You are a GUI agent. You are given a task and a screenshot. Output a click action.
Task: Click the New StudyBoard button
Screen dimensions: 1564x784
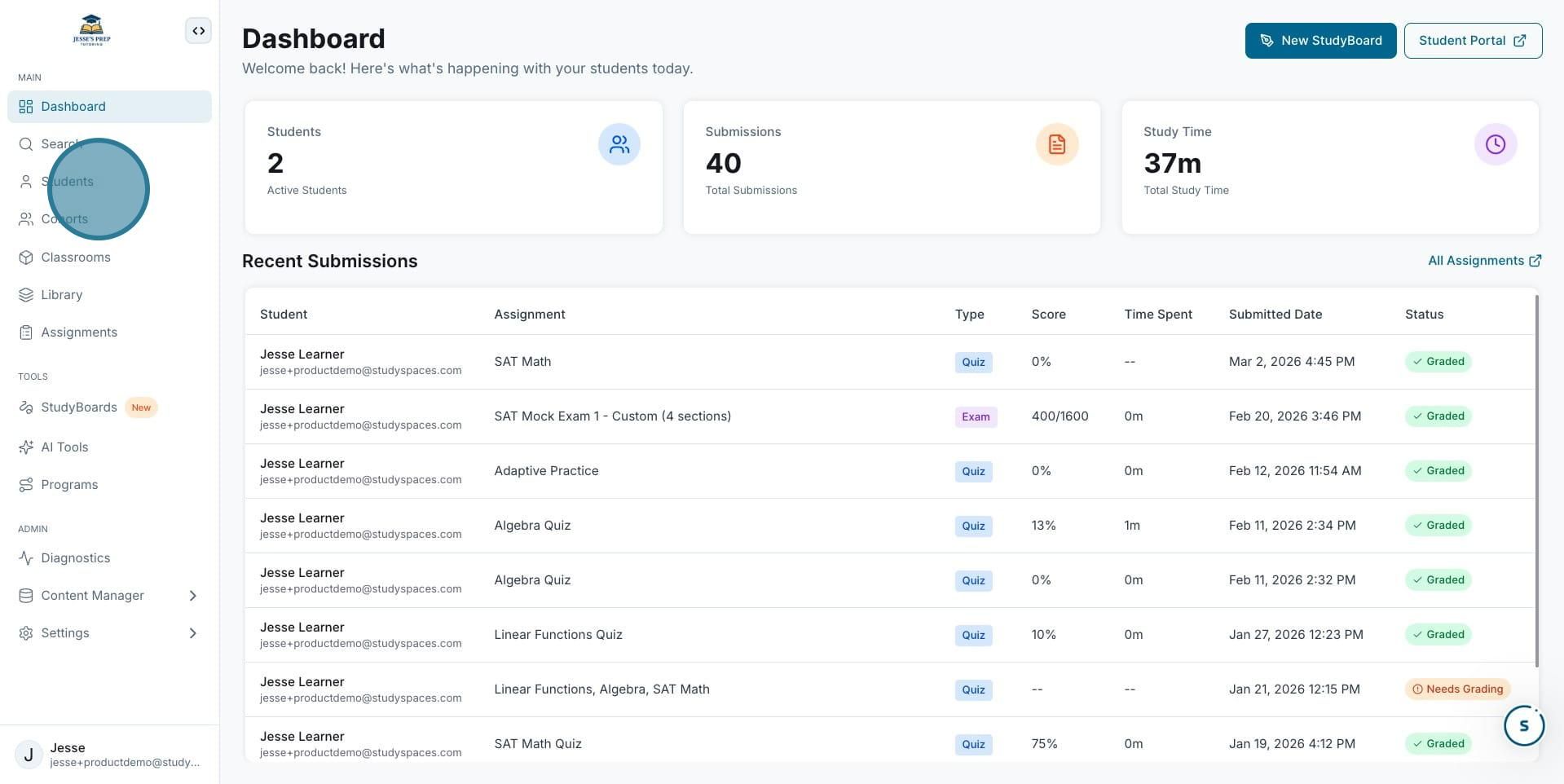1320,41
